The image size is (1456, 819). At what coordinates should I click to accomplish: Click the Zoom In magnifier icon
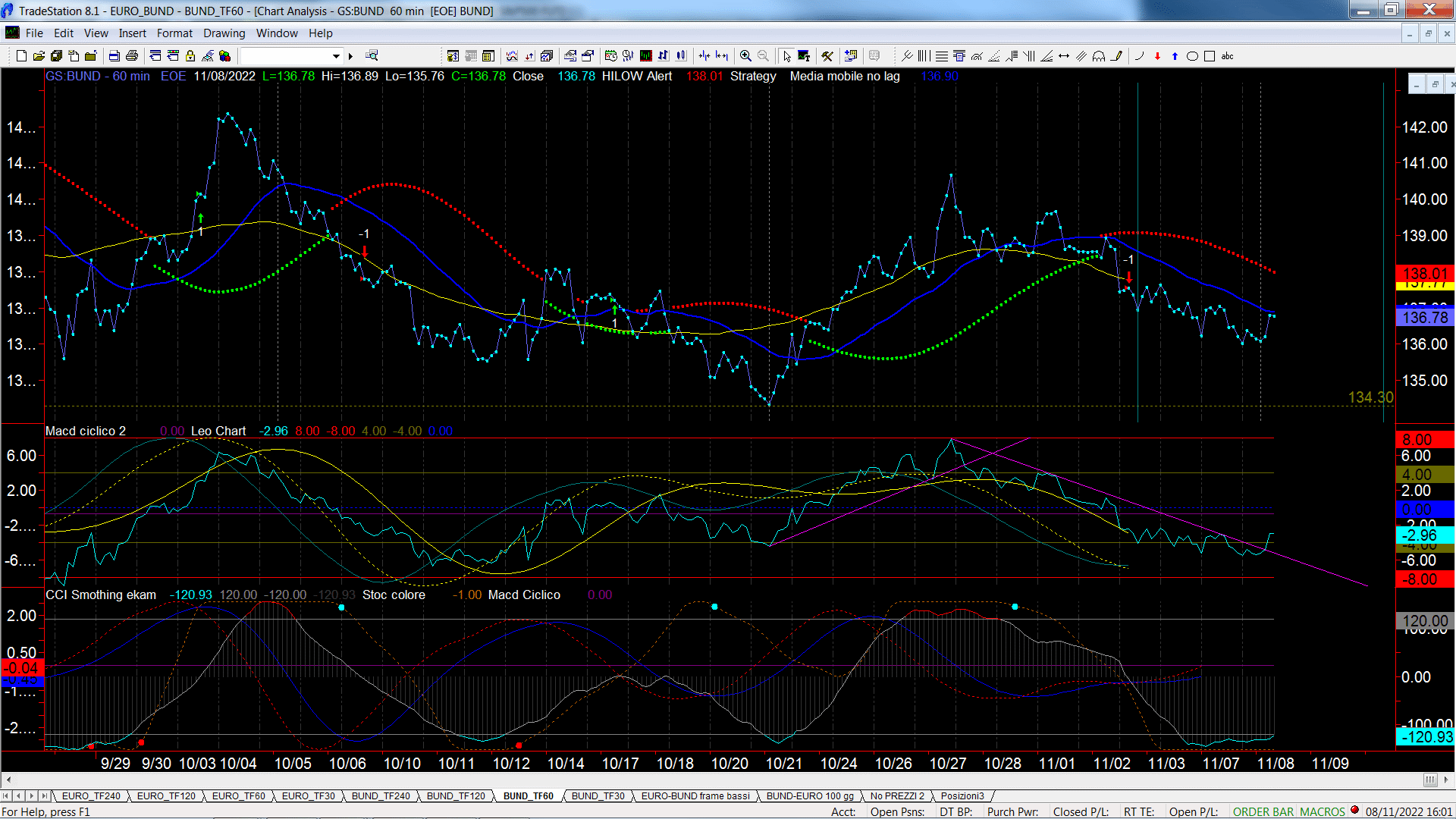(745, 55)
